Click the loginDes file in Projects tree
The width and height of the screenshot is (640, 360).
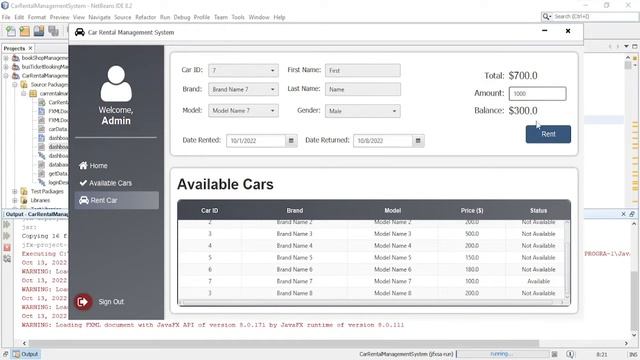tap(53, 182)
